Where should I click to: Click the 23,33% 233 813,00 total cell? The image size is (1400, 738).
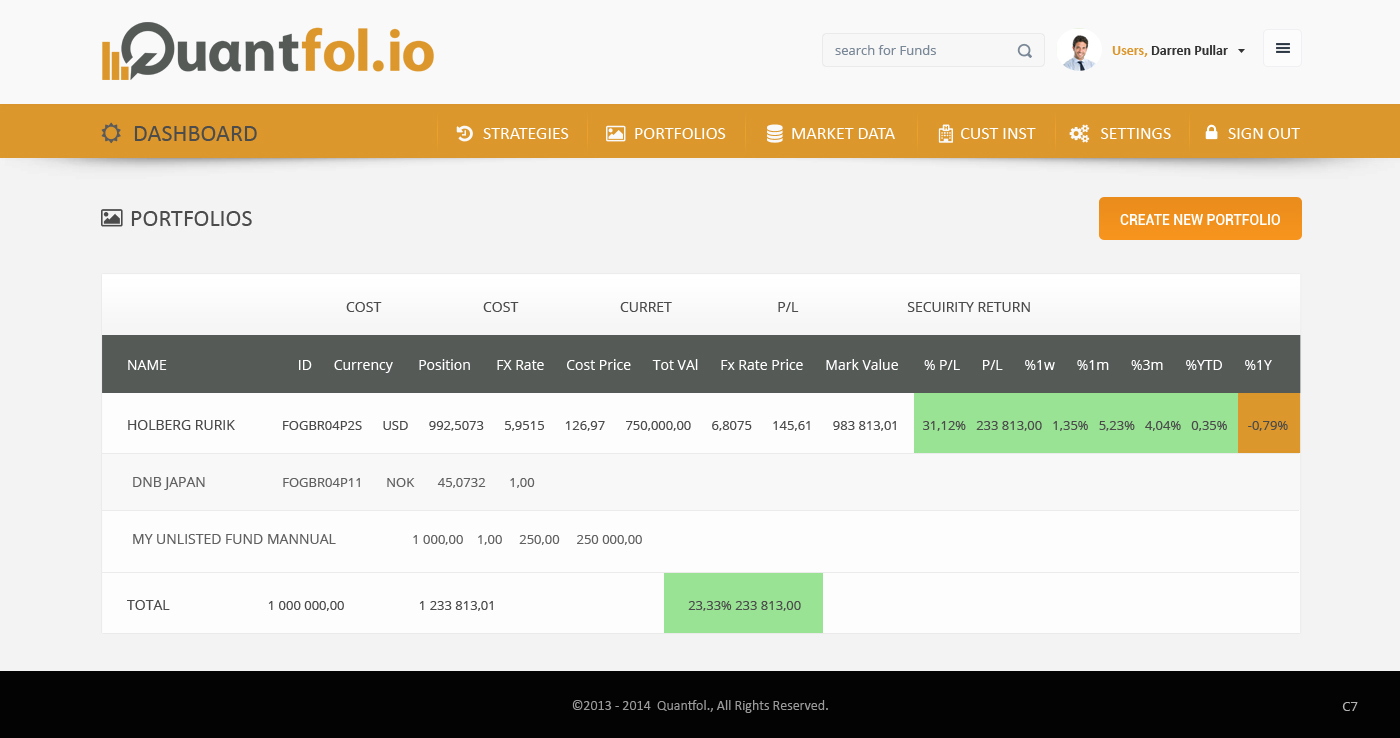point(744,603)
